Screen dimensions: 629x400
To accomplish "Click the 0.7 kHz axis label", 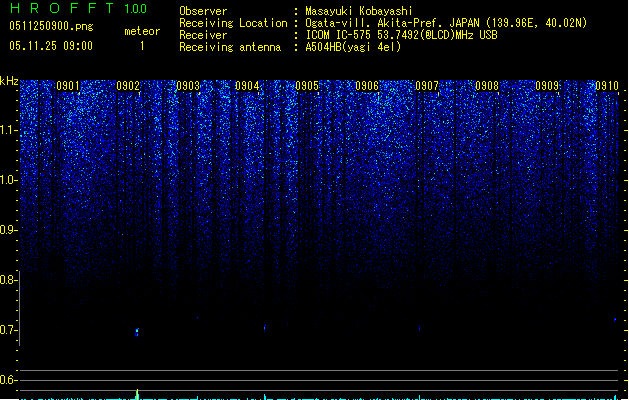I will click(x=8, y=330).
